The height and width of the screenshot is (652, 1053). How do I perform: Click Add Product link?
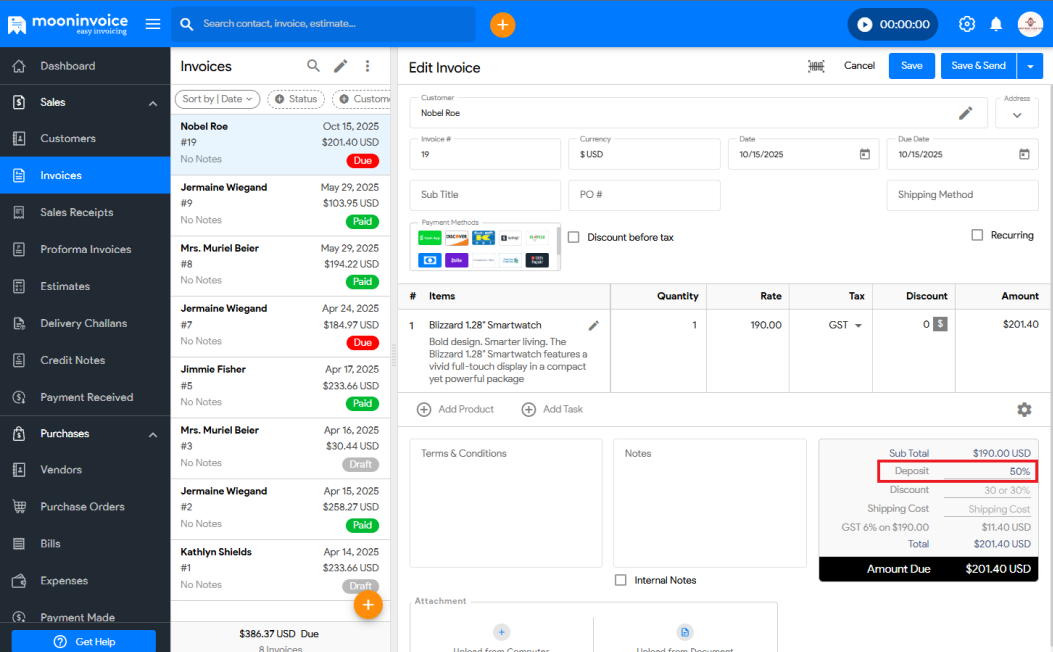click(456, 409)
